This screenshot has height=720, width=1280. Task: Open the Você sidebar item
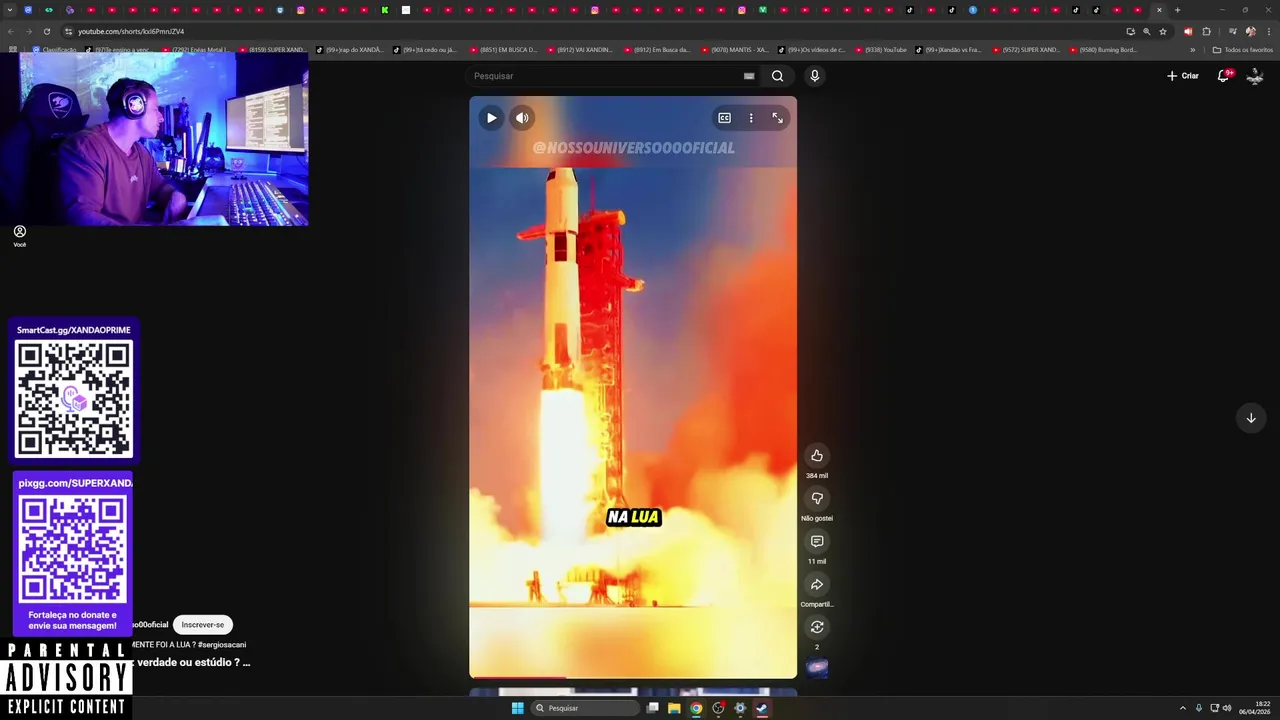[19, 236]
